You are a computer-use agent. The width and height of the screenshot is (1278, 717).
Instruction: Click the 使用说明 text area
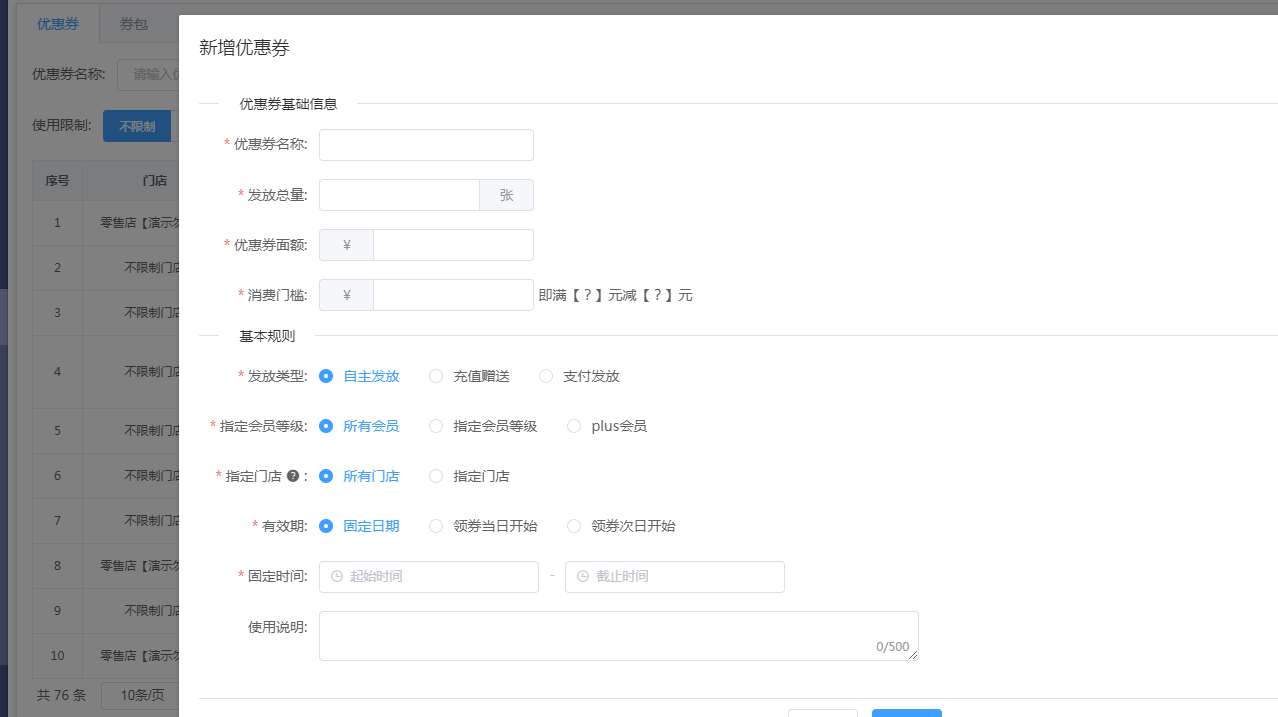tap(619, 636)
